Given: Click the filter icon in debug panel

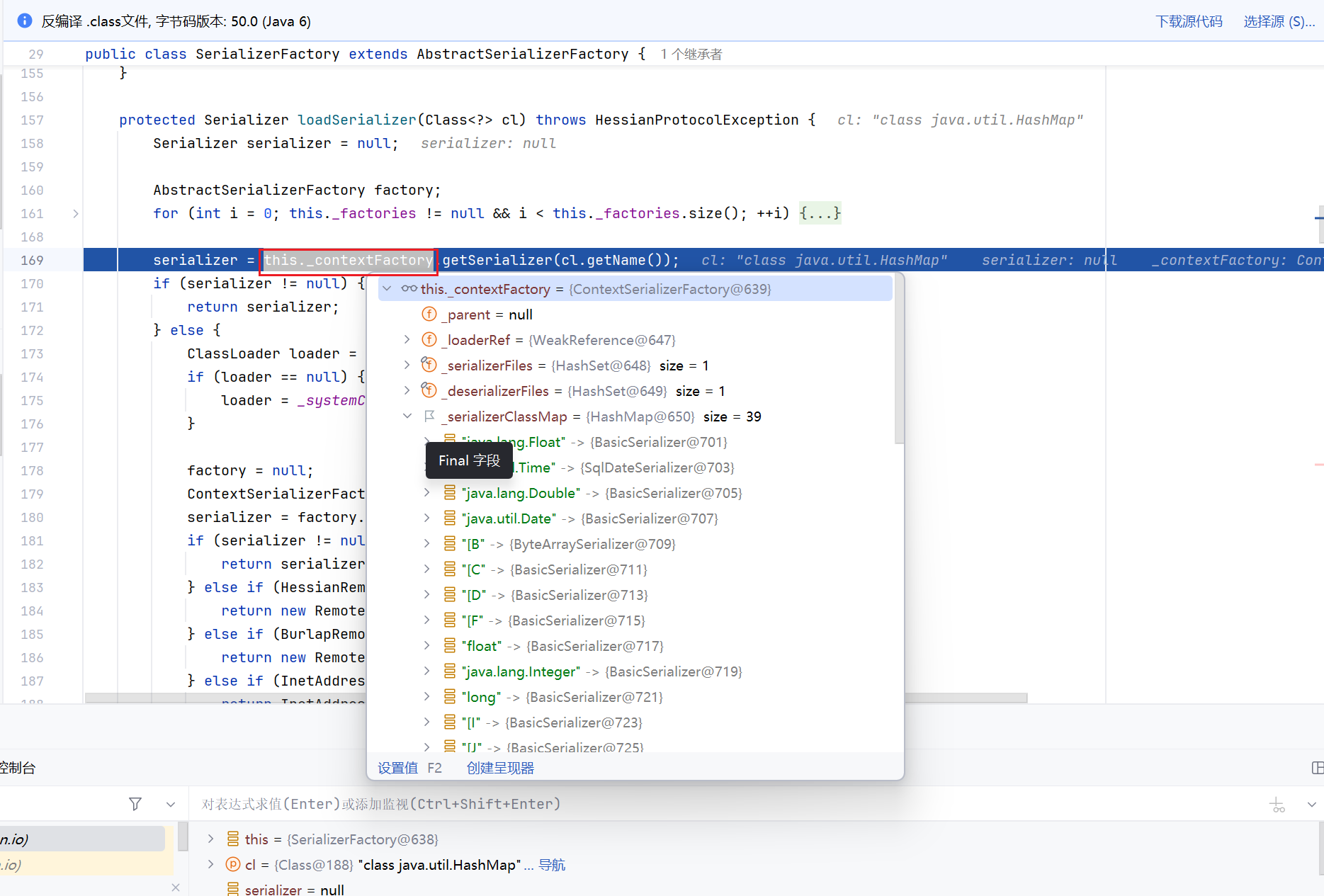Looking at the screenshot, I should click(135, 804).
